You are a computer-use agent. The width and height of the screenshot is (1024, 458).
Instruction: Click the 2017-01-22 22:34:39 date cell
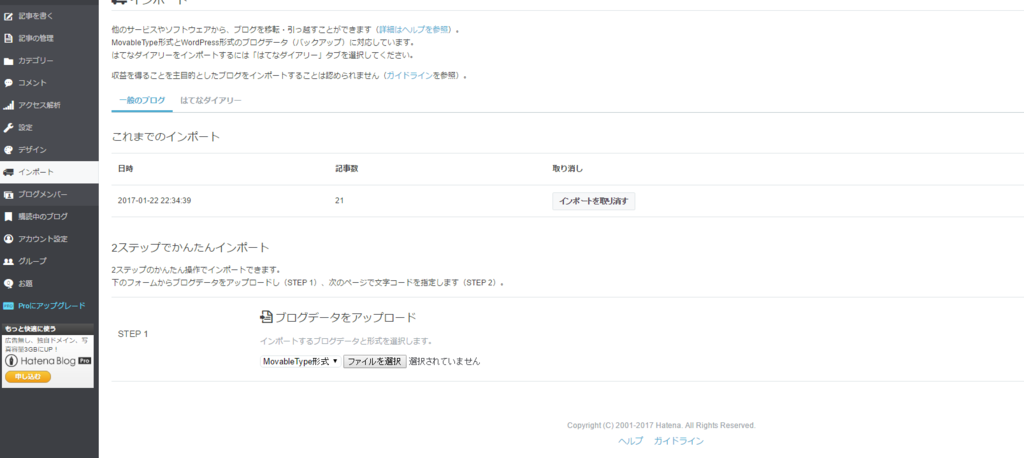tap(154, 201)
